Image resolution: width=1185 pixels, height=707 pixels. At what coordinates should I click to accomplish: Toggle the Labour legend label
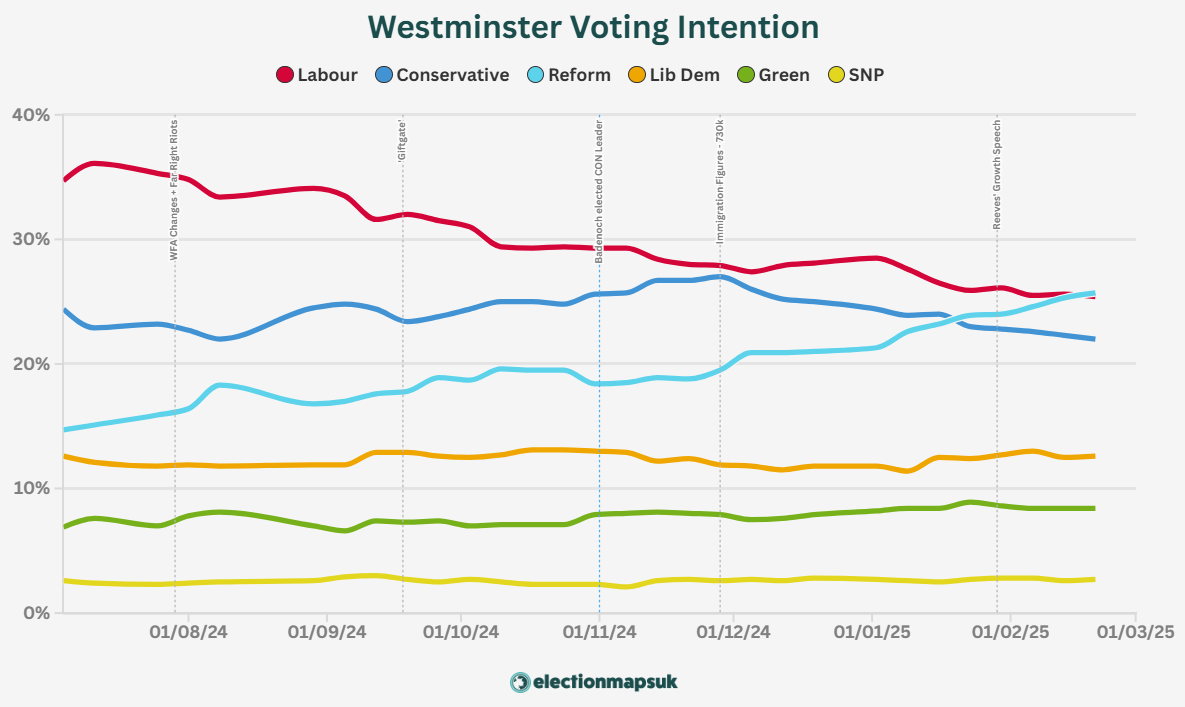tap(327, 75)
